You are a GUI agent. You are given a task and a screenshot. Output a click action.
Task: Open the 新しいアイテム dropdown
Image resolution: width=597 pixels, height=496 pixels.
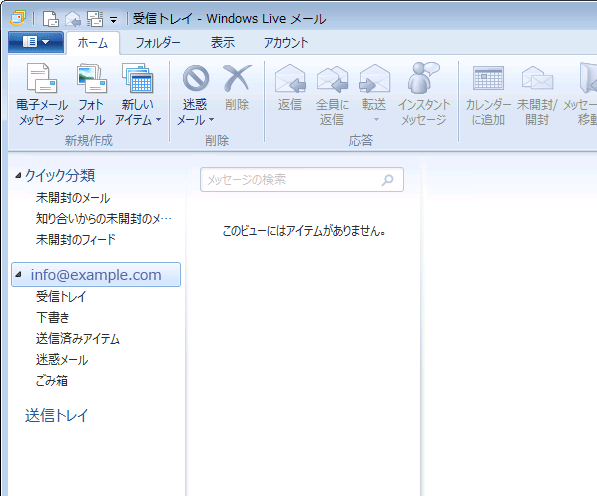point(137,94)
